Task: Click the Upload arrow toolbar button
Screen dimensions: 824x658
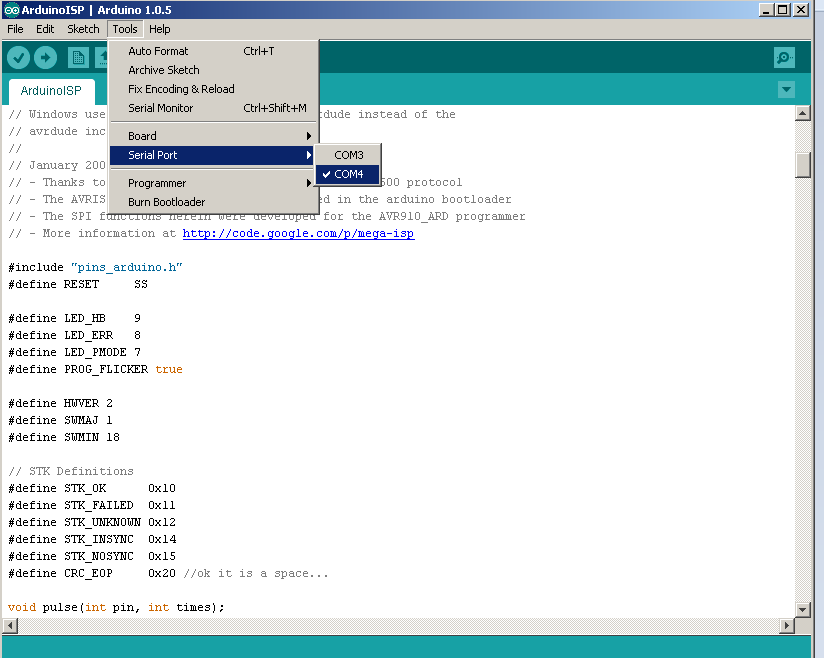Action: click(46, 57)
